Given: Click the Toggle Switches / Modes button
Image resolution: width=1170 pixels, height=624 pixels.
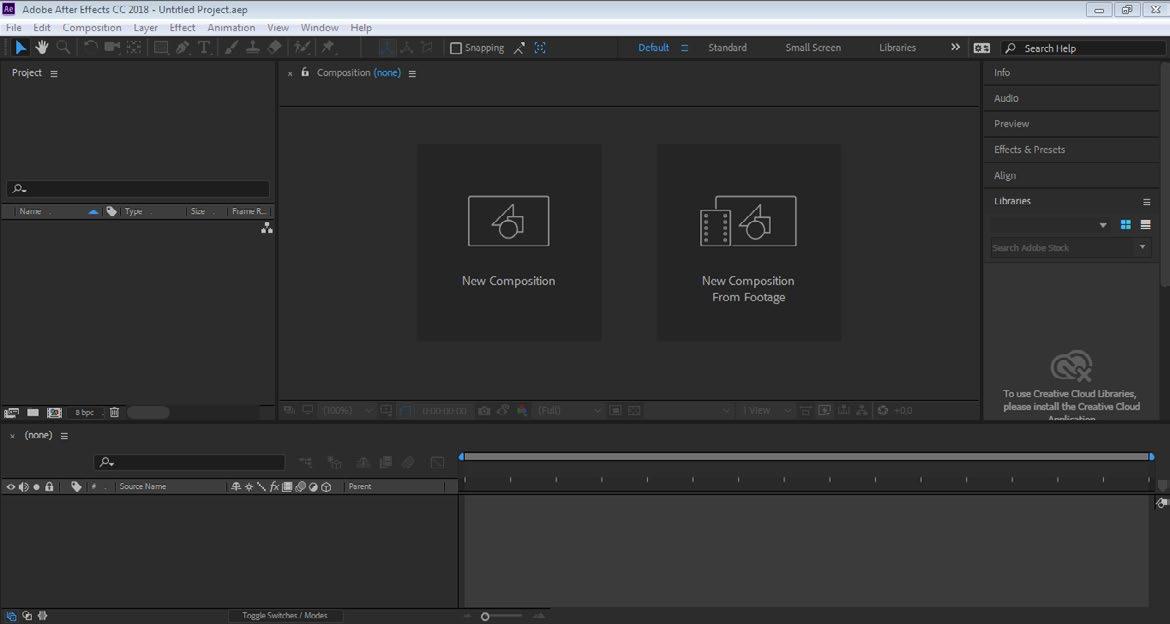Looking at the screenshot, I should [284, 616].
